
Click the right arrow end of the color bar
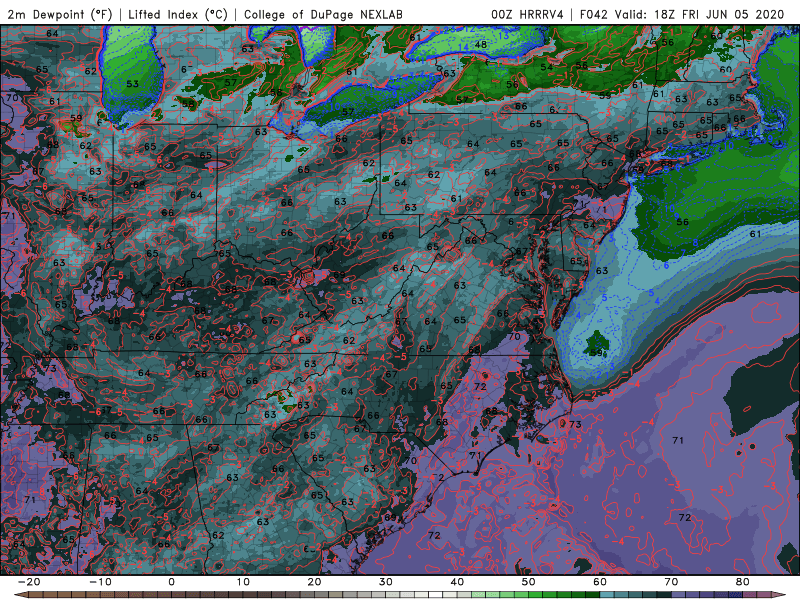779,595
